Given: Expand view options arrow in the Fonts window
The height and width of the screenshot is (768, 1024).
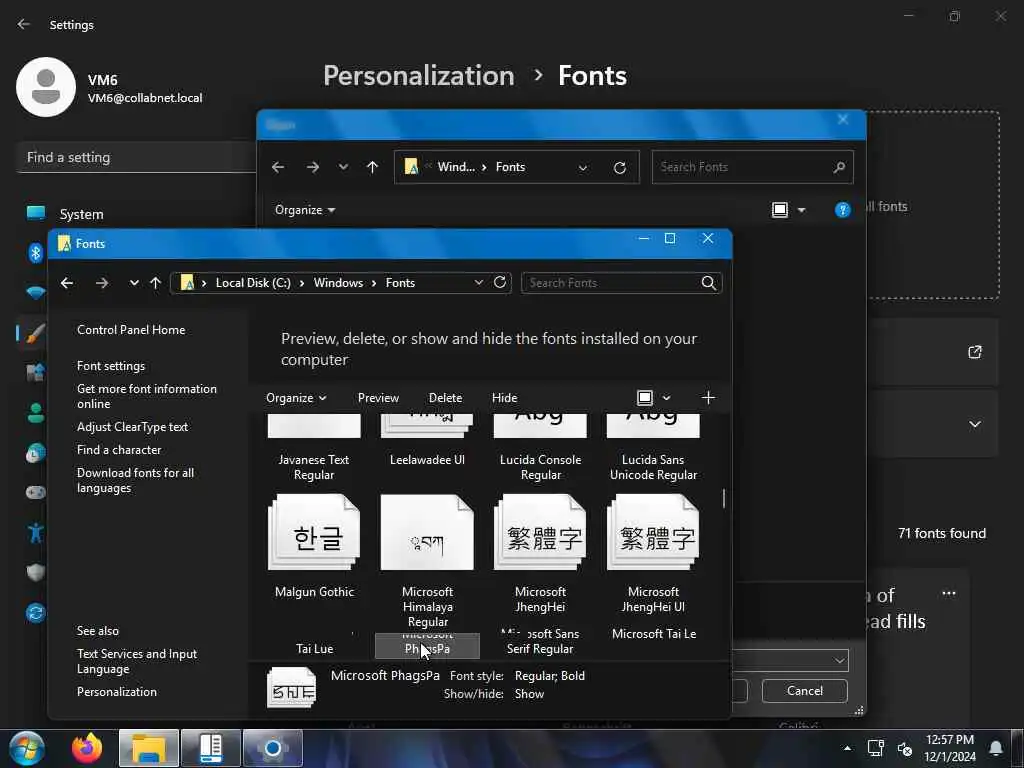Looking at the screenshot, I should click(666, 398).
